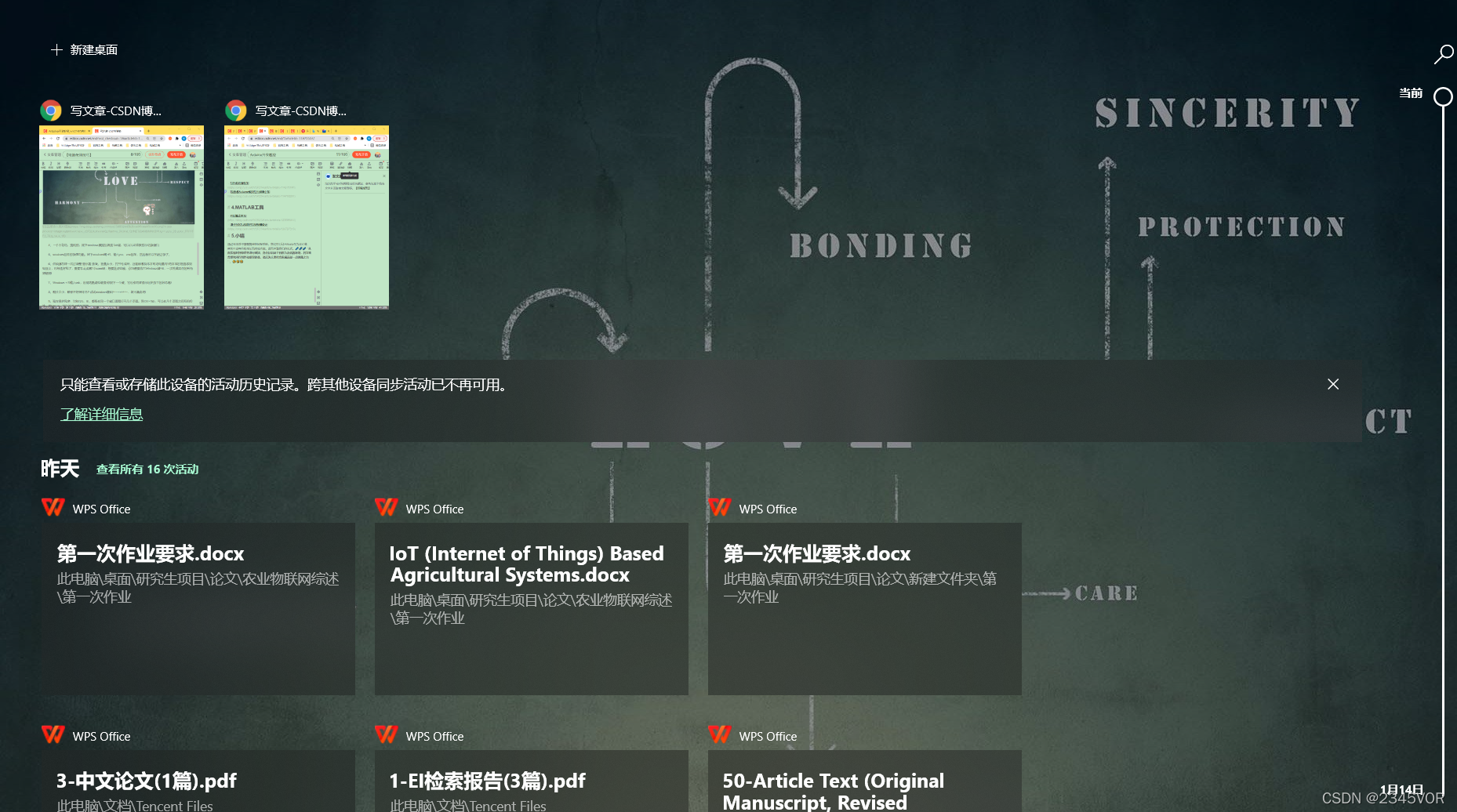The image size is (1457, 812).
Task: Click the Chrome icon on the first 写文章-CSDN thumbnail
Action: point(51,111)
